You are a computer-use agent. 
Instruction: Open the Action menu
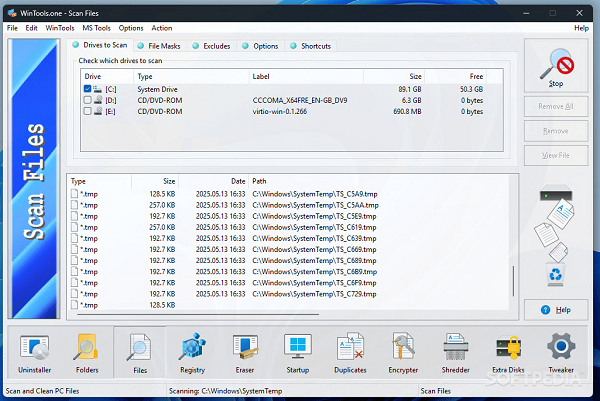click(x=162, y=28)
